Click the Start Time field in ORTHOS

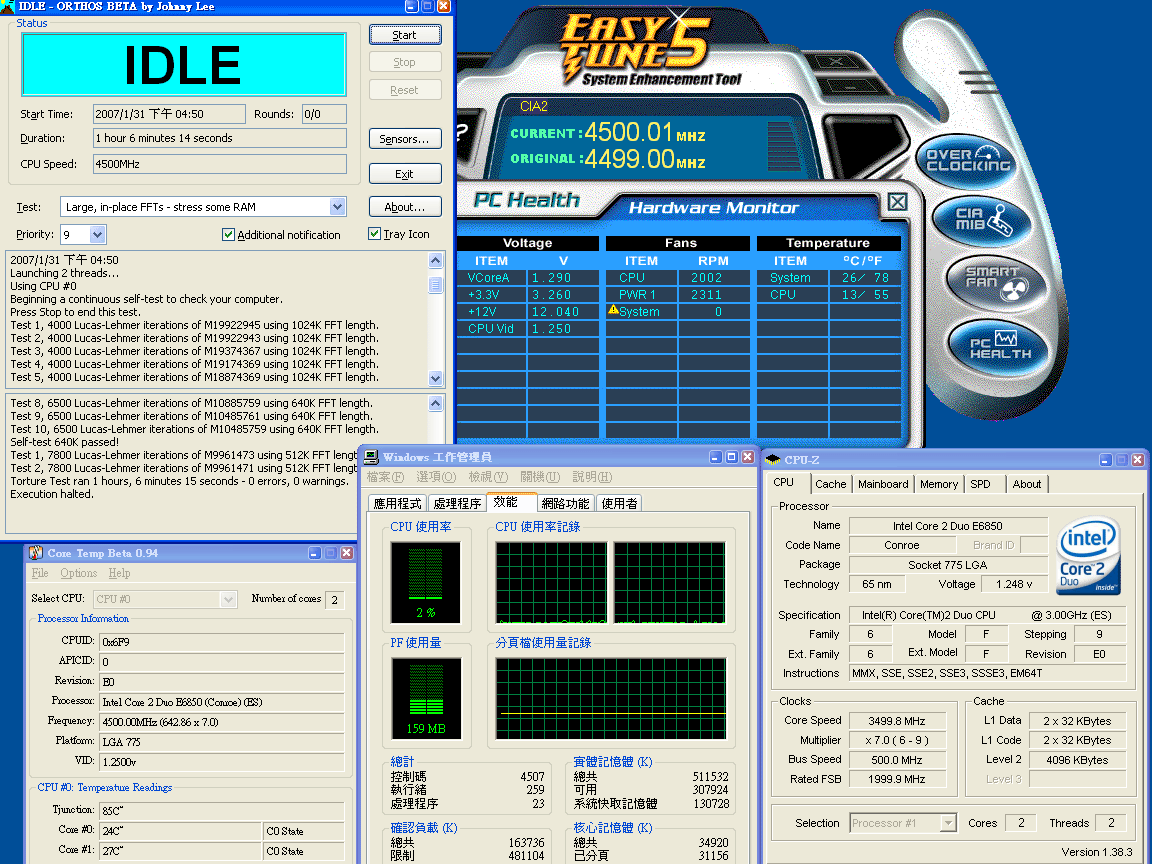tap(169, 114)
